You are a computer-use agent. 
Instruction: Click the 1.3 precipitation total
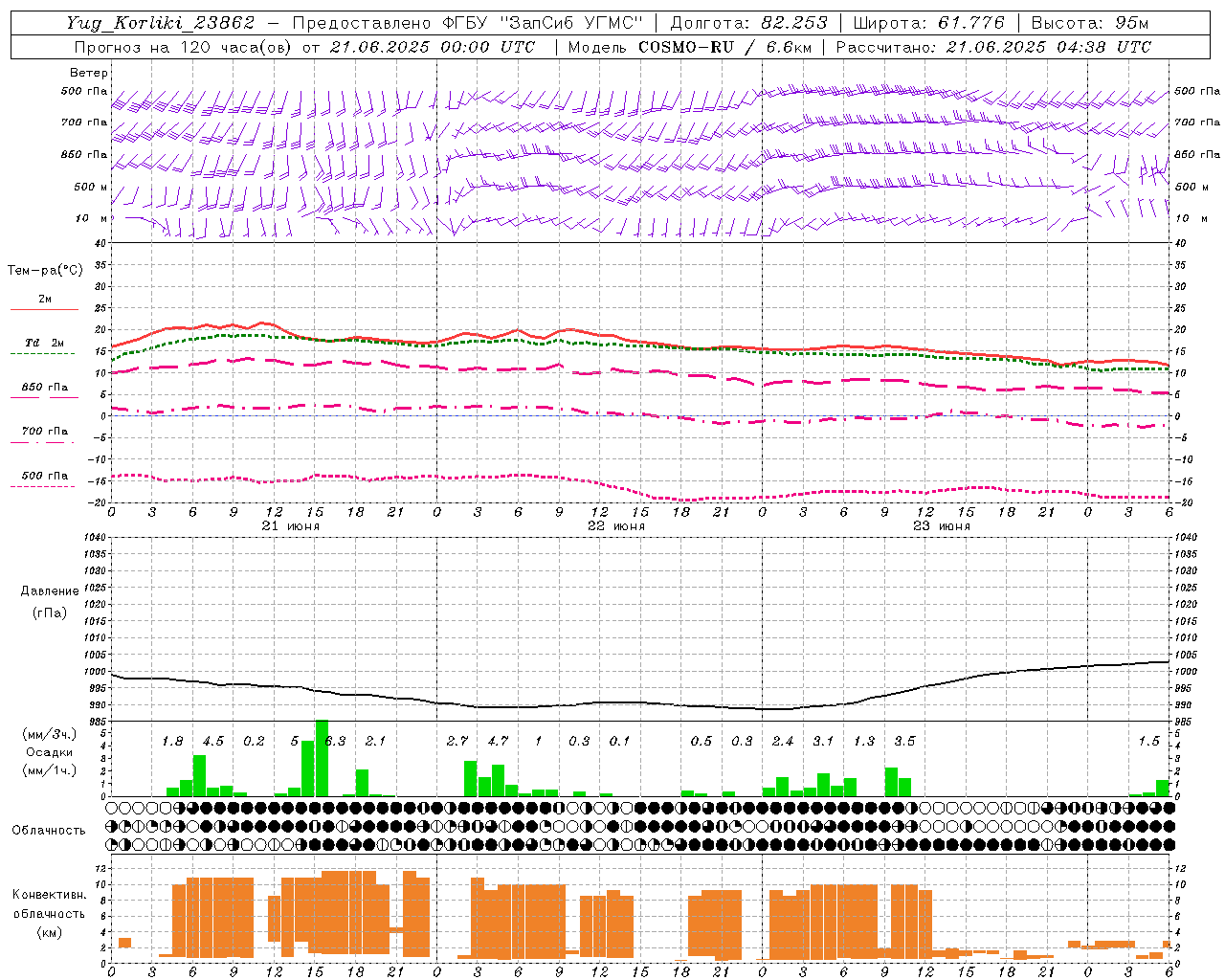(864, 741)
